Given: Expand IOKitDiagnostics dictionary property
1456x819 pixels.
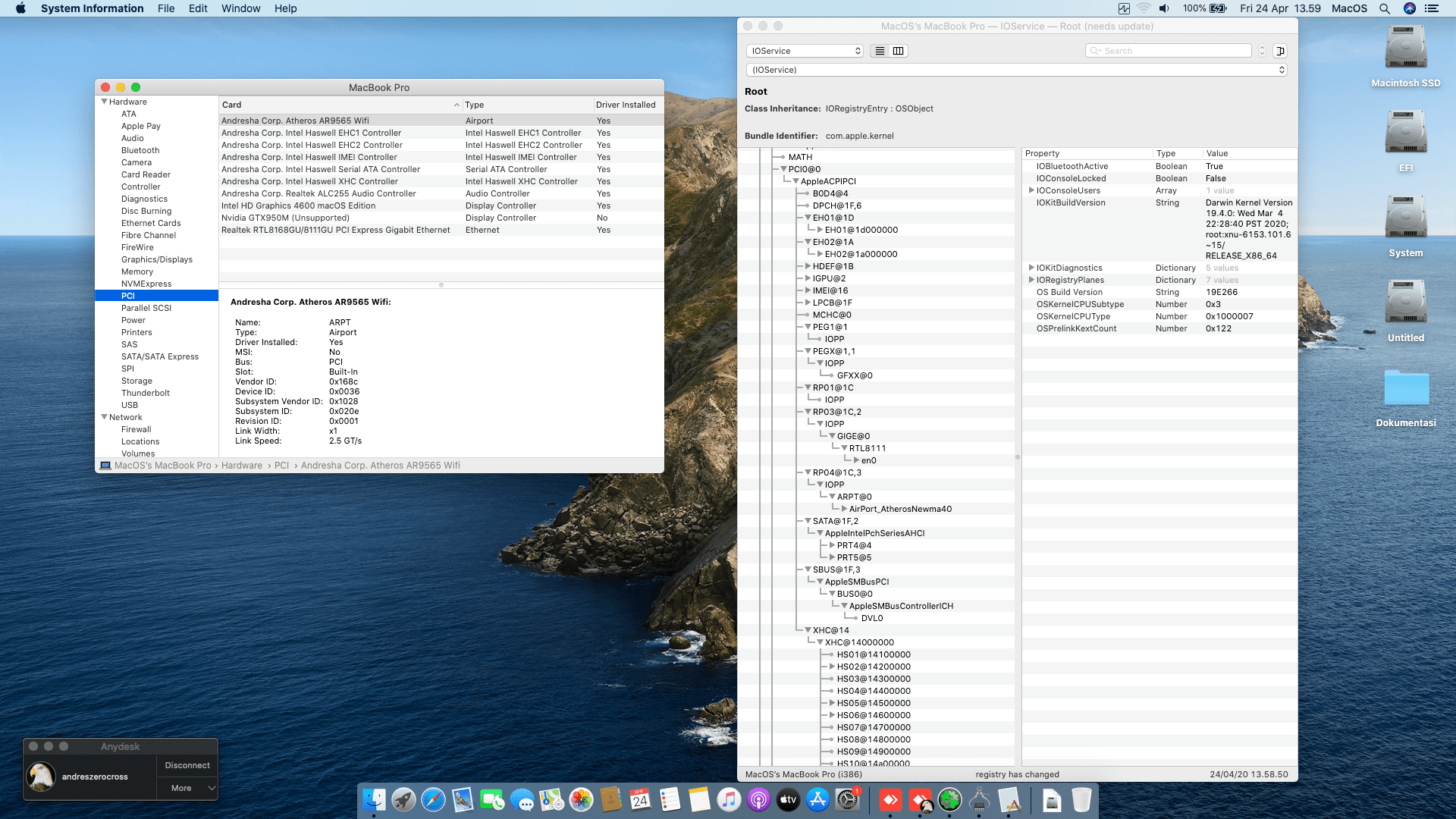Looking at the screenshot, I should coord(1031,268).
